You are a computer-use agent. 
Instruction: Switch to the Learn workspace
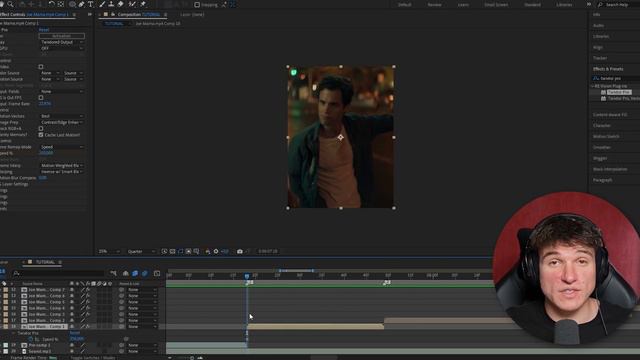[463, 4]
